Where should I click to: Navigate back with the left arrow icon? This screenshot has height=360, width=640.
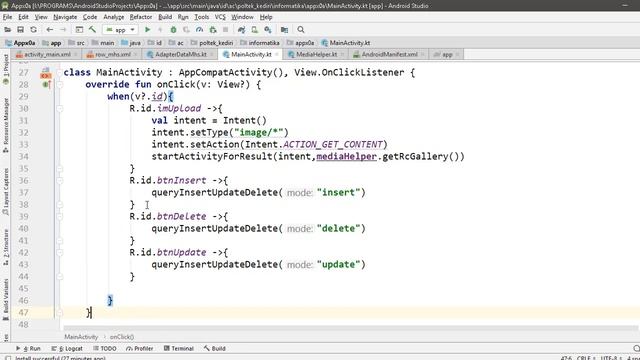pos(50,30)
